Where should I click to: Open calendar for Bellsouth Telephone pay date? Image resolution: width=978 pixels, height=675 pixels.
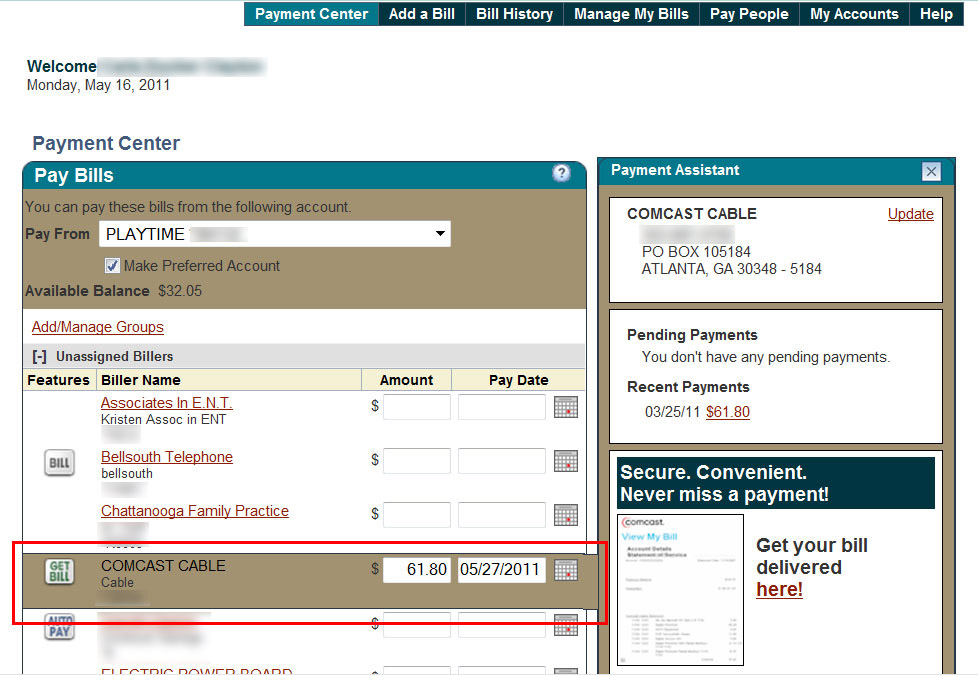coord(566,461)
